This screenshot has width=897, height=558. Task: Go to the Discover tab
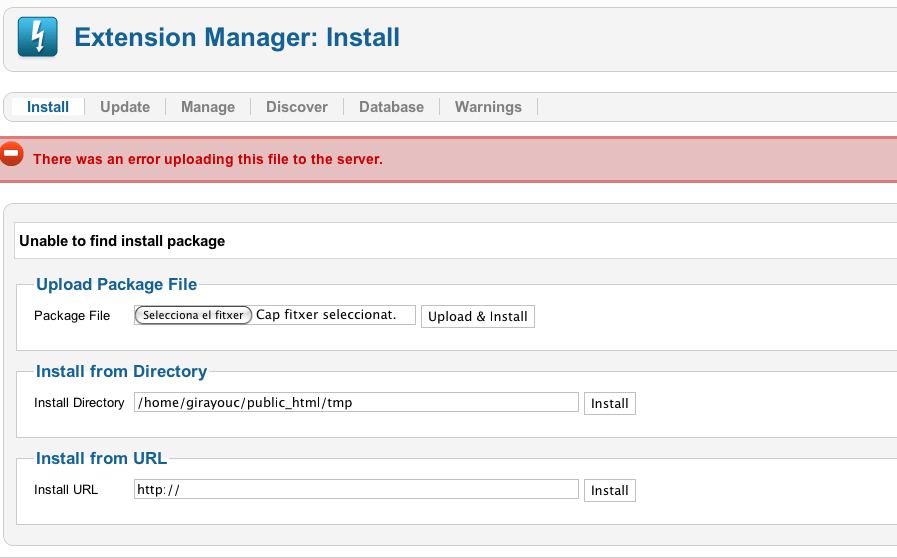coord(297,107)
